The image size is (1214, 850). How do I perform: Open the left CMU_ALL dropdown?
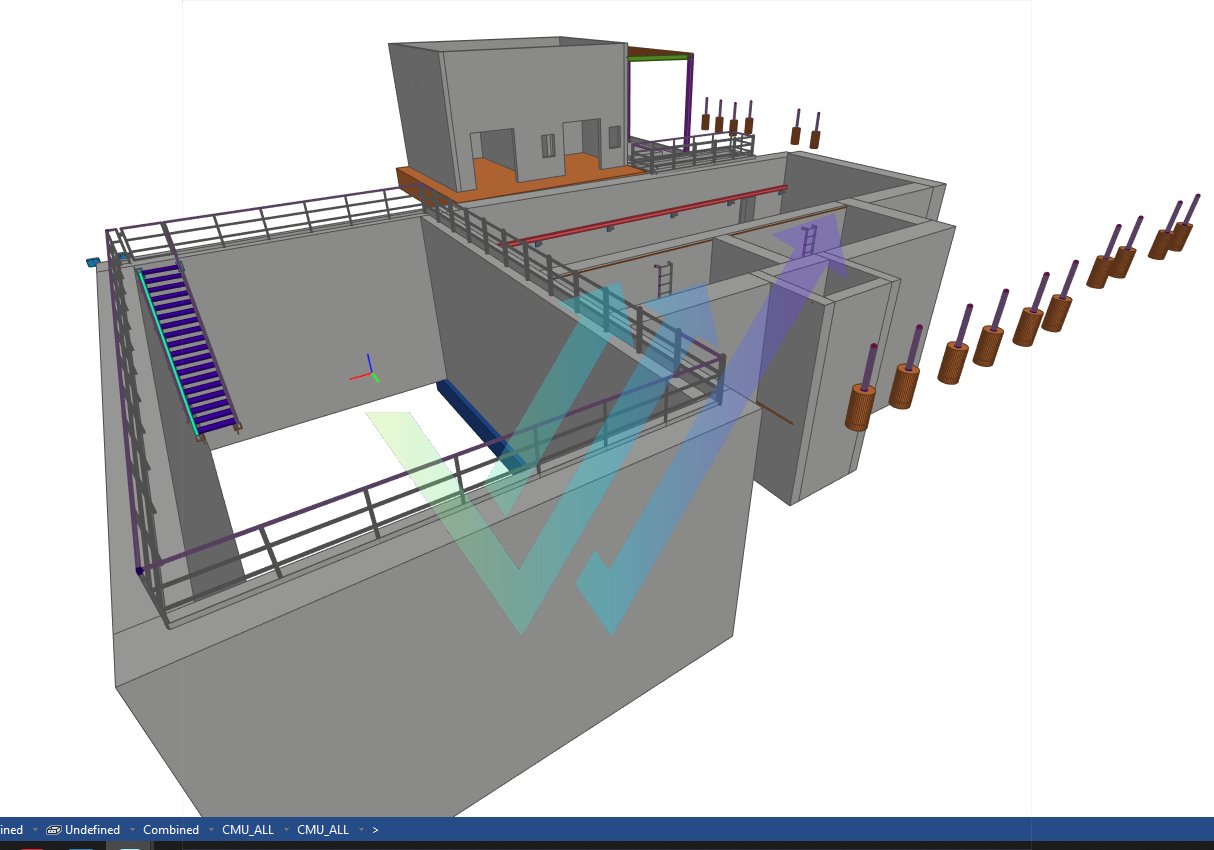point(286,830)
